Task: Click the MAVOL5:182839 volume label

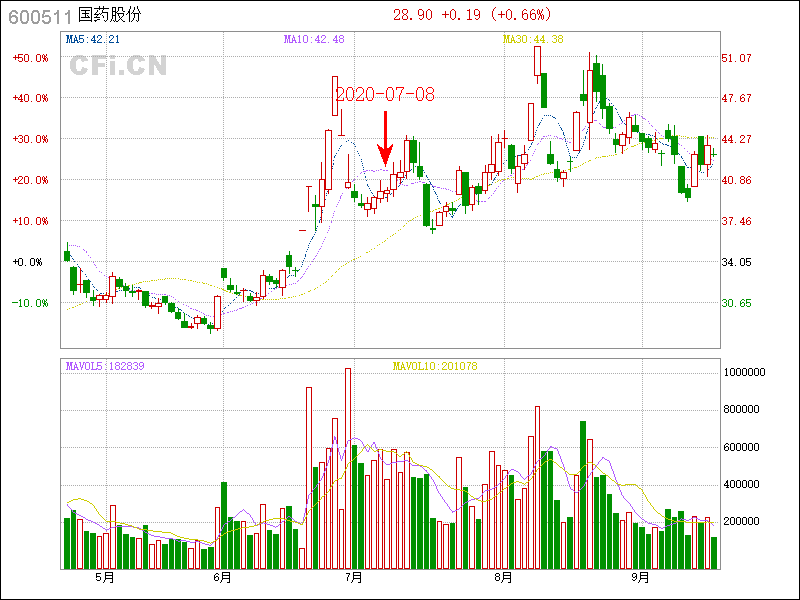Action: [x=105, y=366]
